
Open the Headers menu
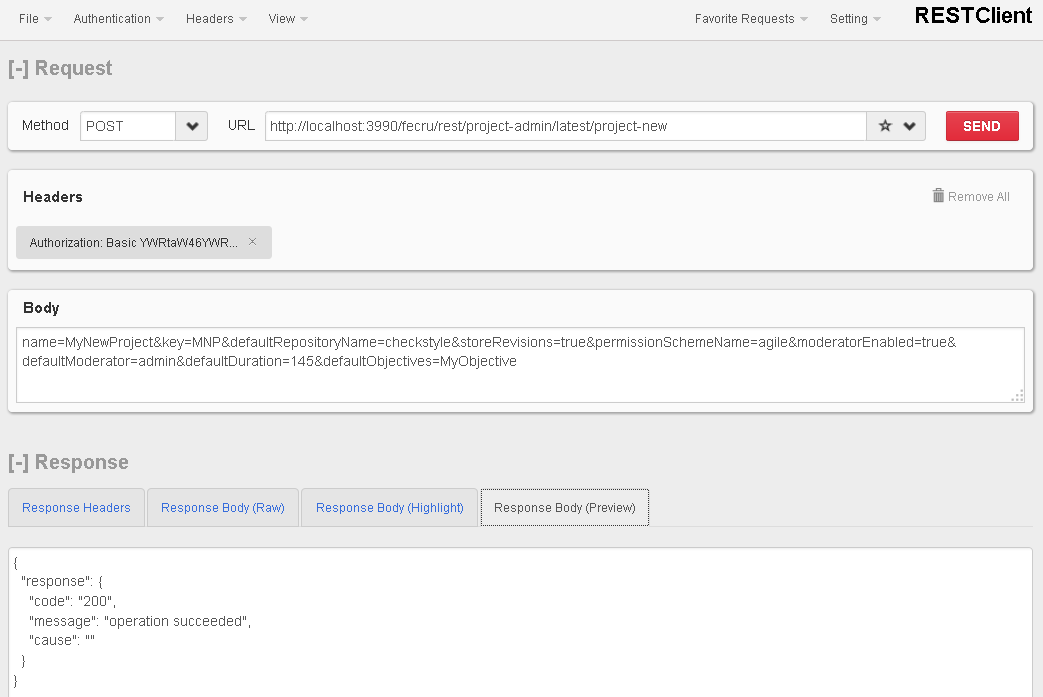point(211,18)
